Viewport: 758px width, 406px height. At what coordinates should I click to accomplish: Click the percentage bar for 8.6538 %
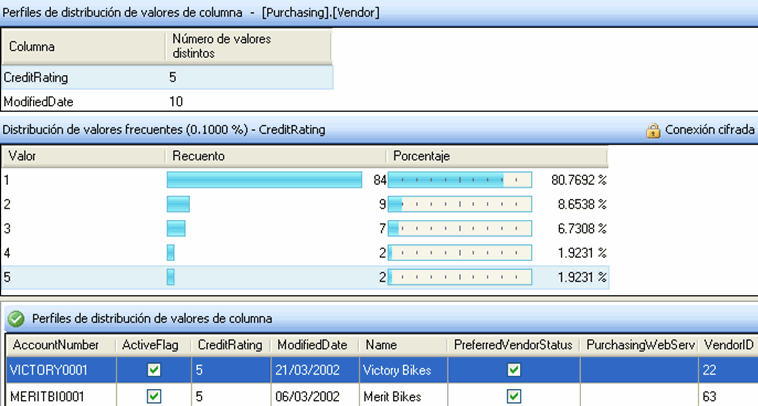click(460, 204)
